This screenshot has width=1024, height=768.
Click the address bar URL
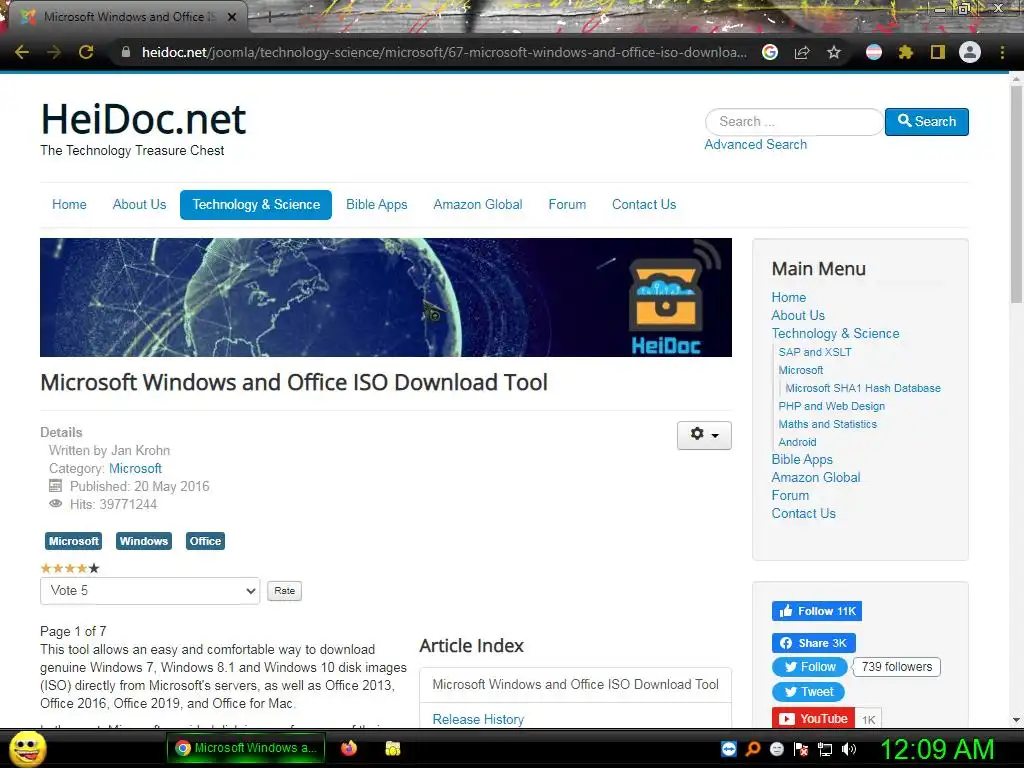[444, 52]
